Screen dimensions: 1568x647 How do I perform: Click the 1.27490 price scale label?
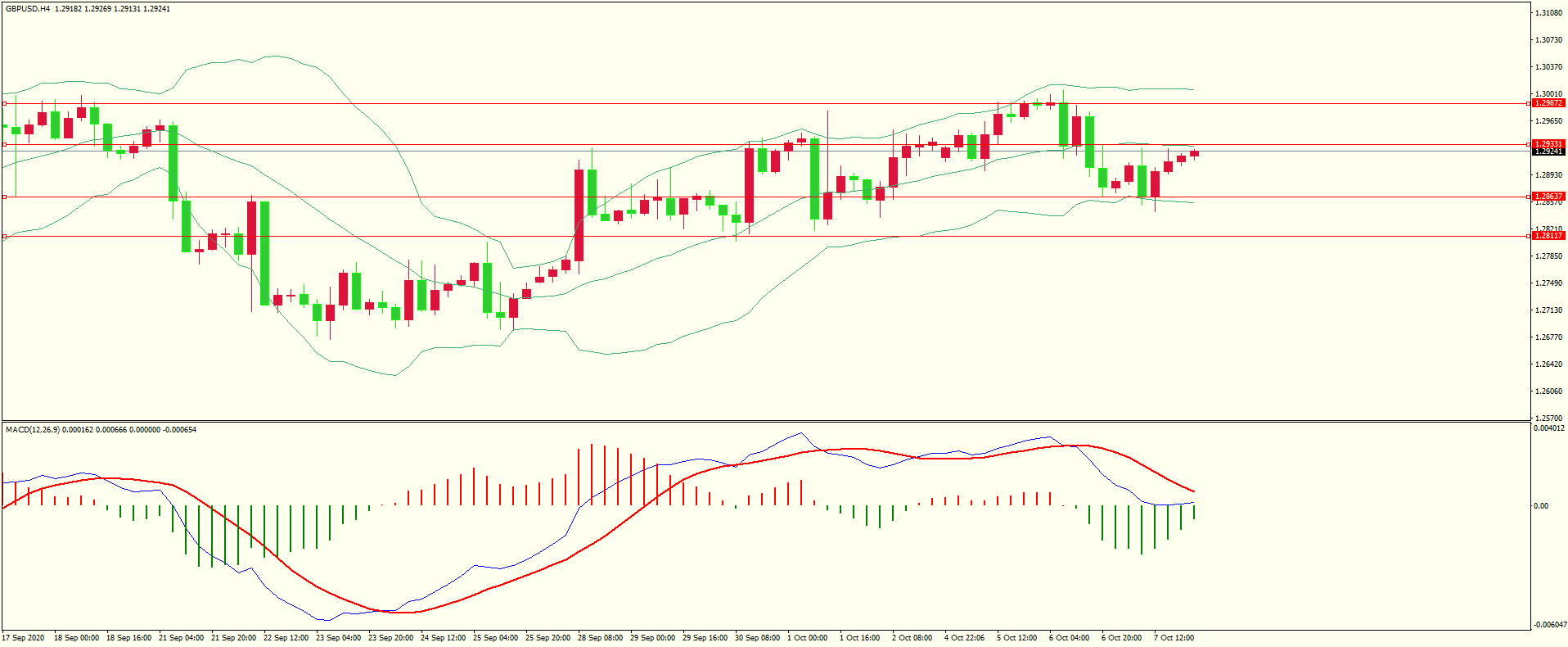tap(1548, 283)
